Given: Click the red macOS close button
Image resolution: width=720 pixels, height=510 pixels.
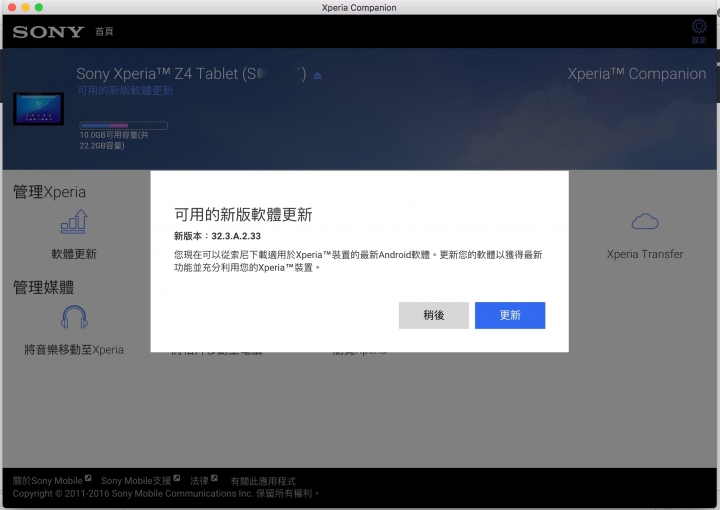Looking at the screenshot, I should (12, 7).
